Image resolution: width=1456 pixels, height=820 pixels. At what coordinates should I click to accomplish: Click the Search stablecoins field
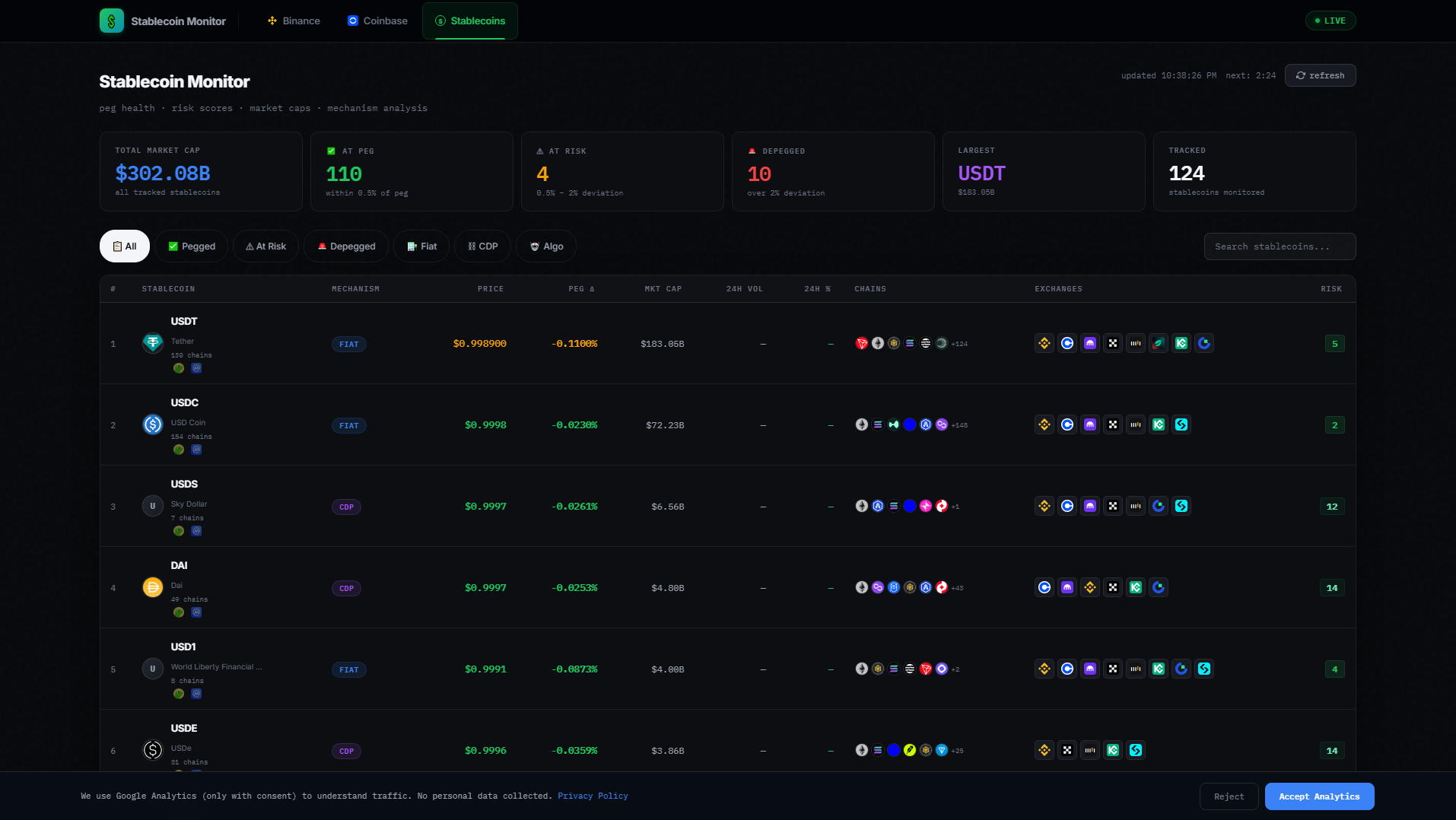(x=1280, y=246)
